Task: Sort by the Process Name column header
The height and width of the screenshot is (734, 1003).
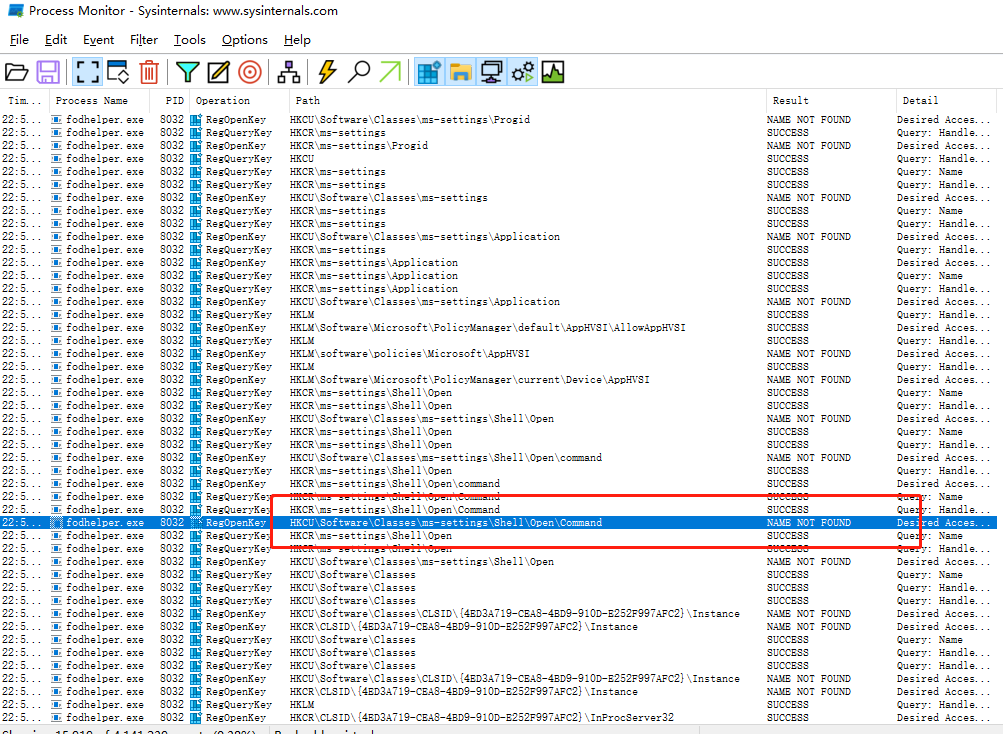Action: [91, 100]
